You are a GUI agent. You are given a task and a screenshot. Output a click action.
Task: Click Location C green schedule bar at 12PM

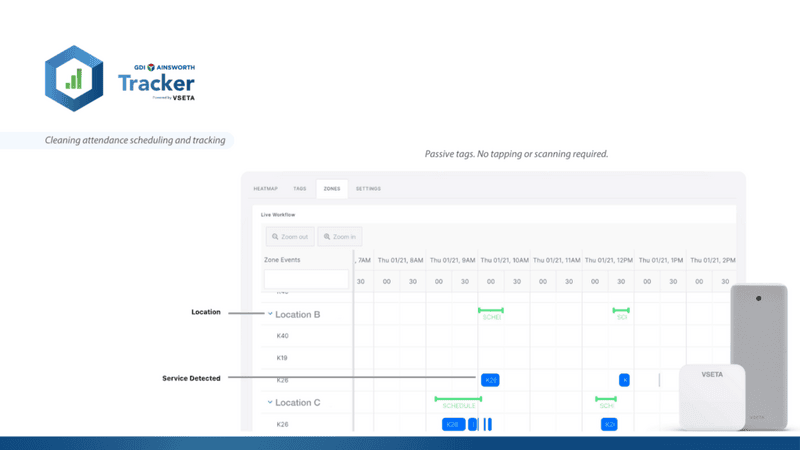pyautogui.click(x=606, y=399)
